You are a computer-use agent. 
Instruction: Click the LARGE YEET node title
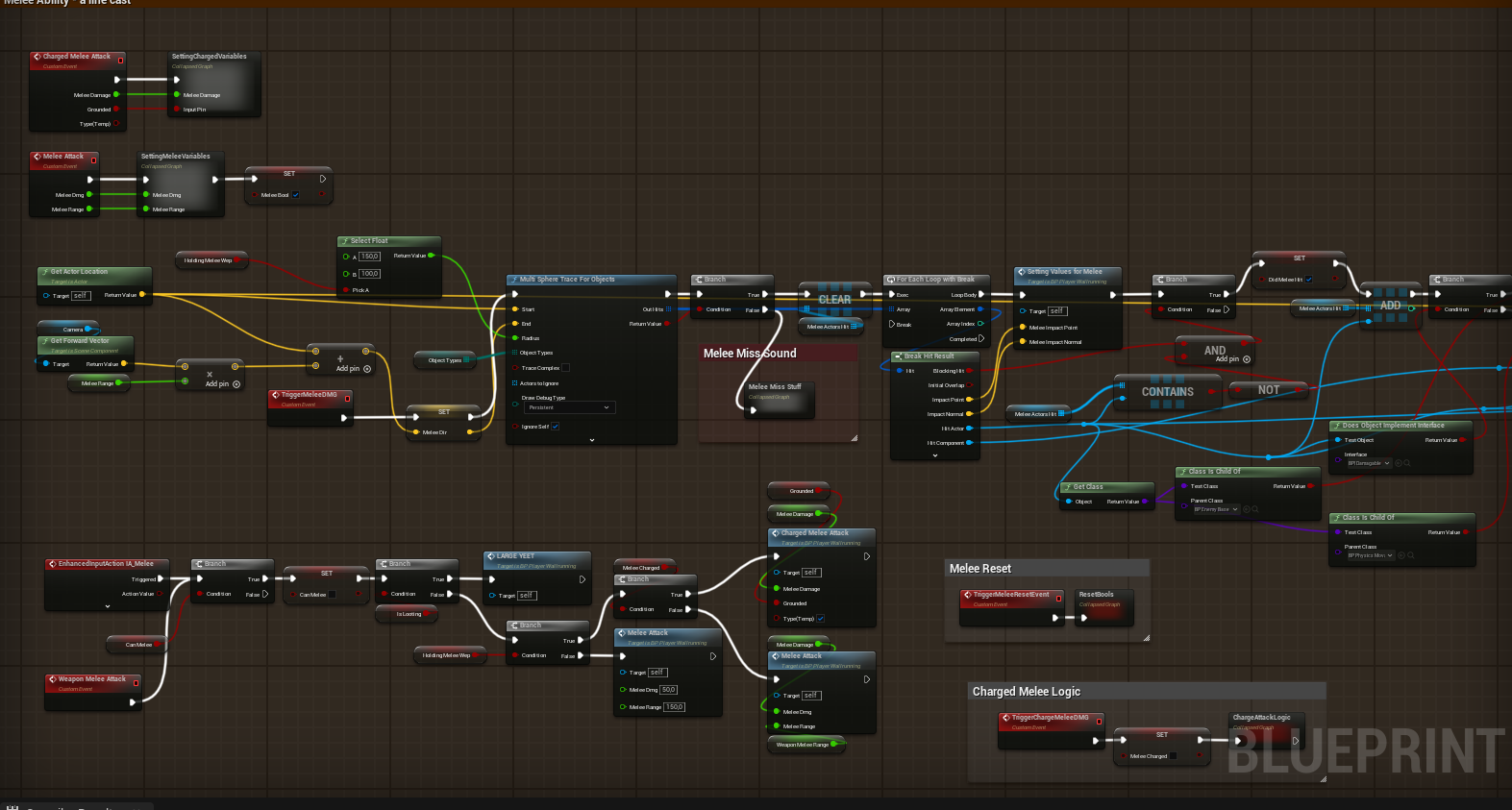[516, 556]
